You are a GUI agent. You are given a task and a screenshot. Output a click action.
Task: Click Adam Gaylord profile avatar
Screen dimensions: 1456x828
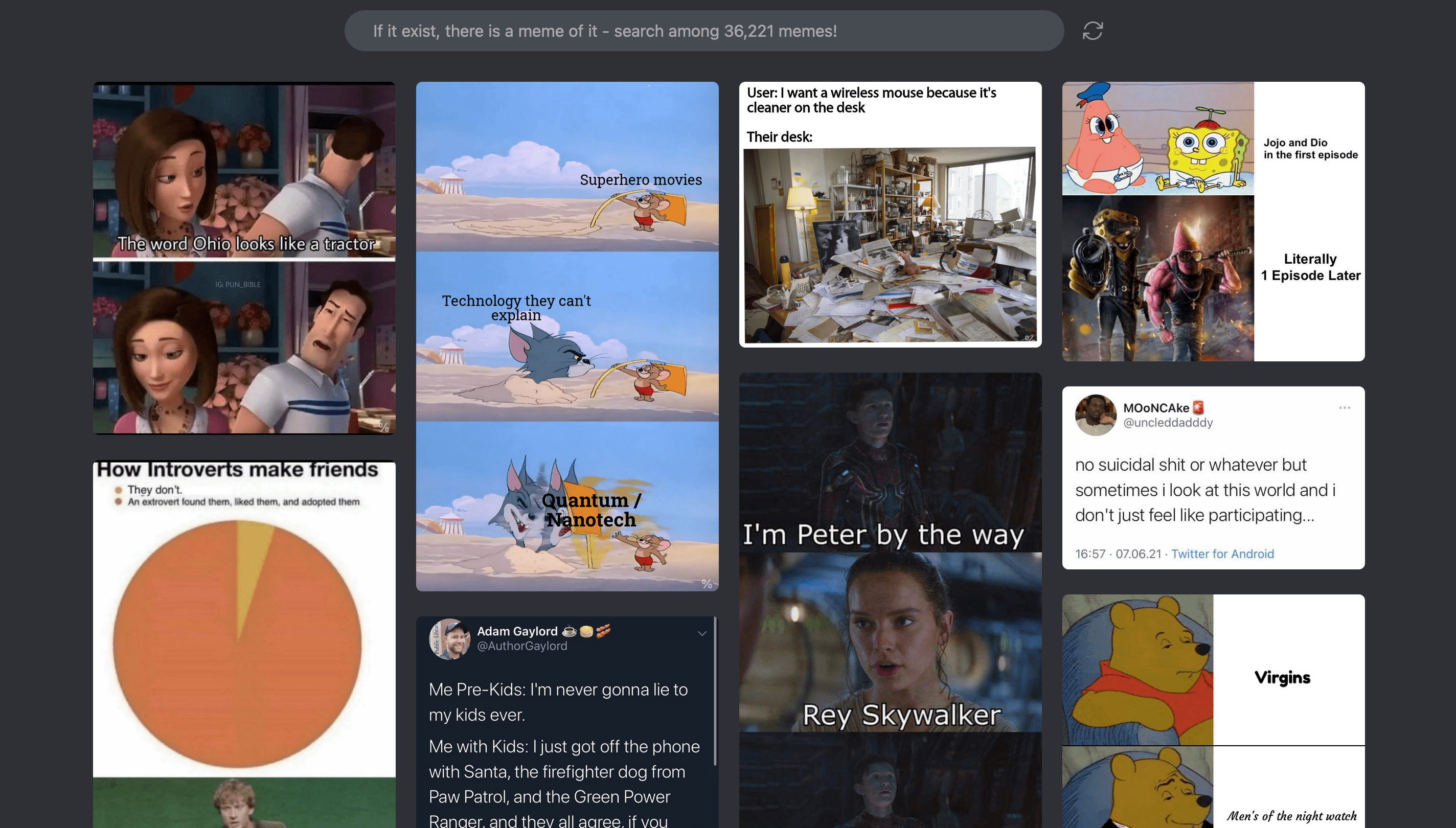(449, 639)
